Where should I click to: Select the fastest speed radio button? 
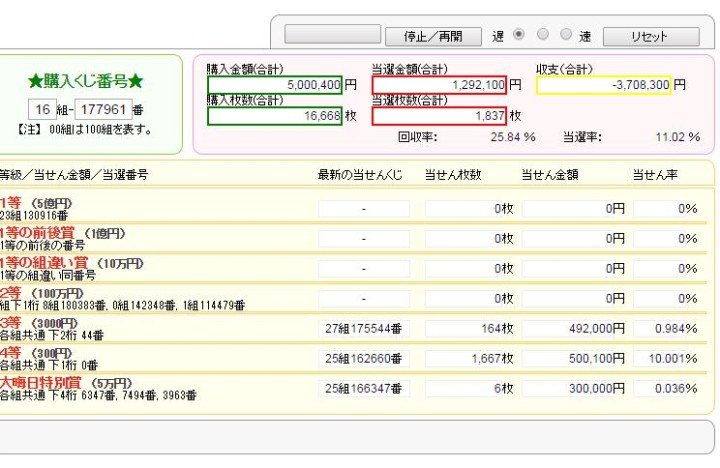click(x=566, y=35)
